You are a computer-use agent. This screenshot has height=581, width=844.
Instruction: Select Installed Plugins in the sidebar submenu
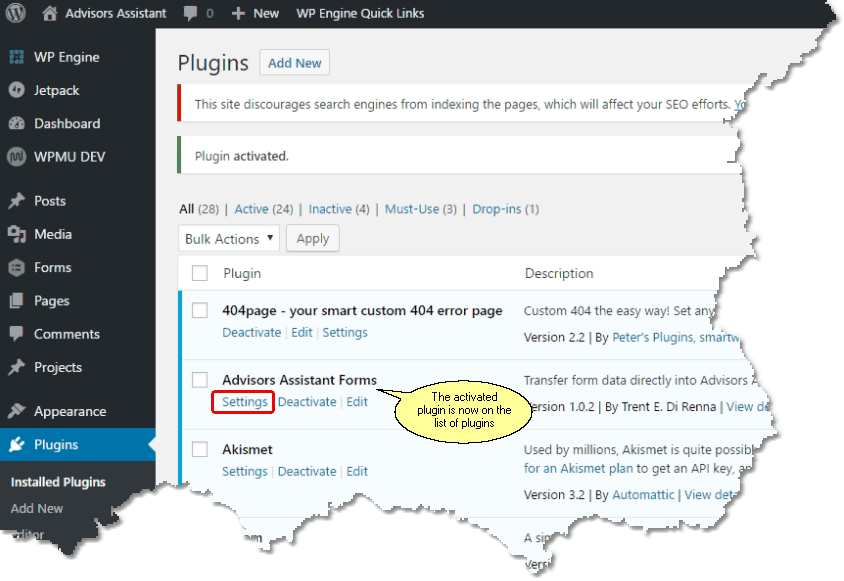coord(58,481)
